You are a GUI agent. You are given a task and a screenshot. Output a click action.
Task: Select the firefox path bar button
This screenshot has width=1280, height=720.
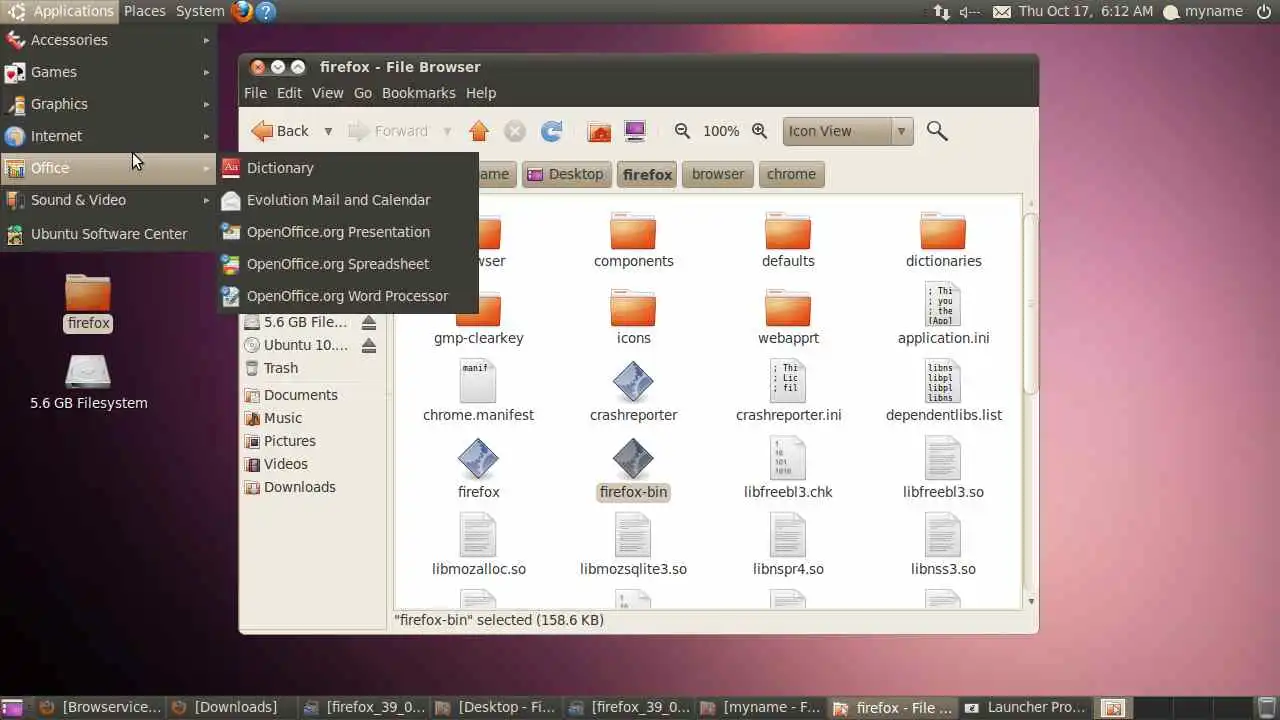(647, 174)
